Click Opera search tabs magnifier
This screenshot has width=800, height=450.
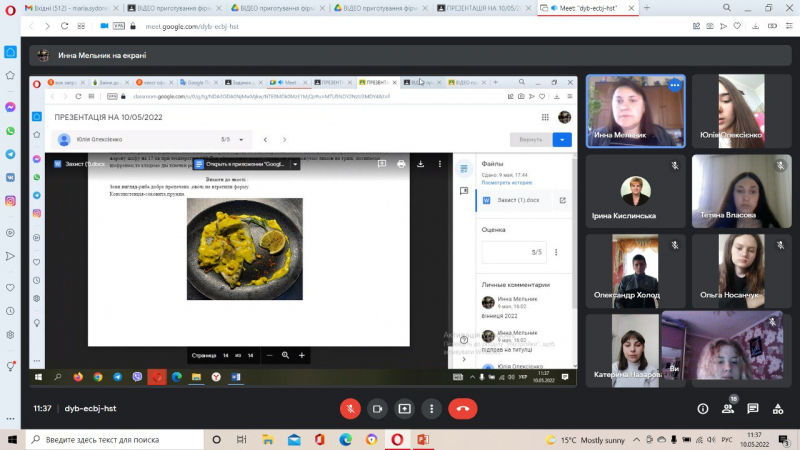click(x=727, y=8)
